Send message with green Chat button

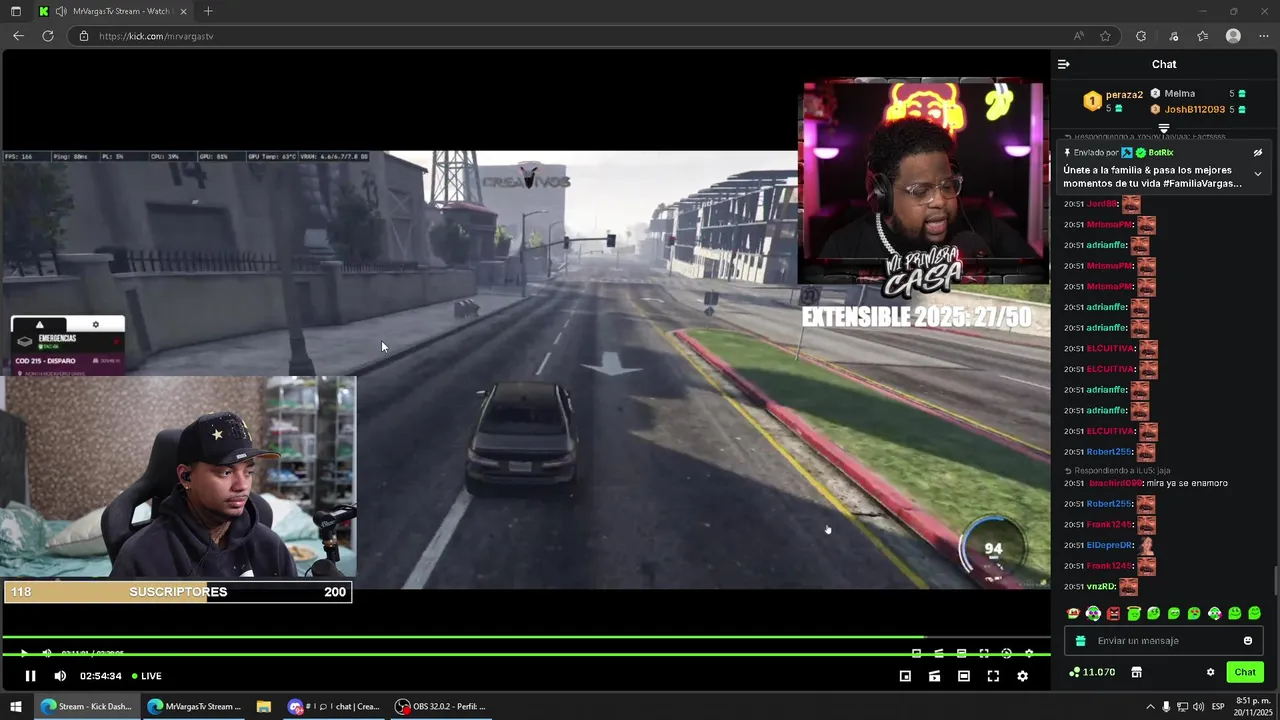click(1245, 672)
